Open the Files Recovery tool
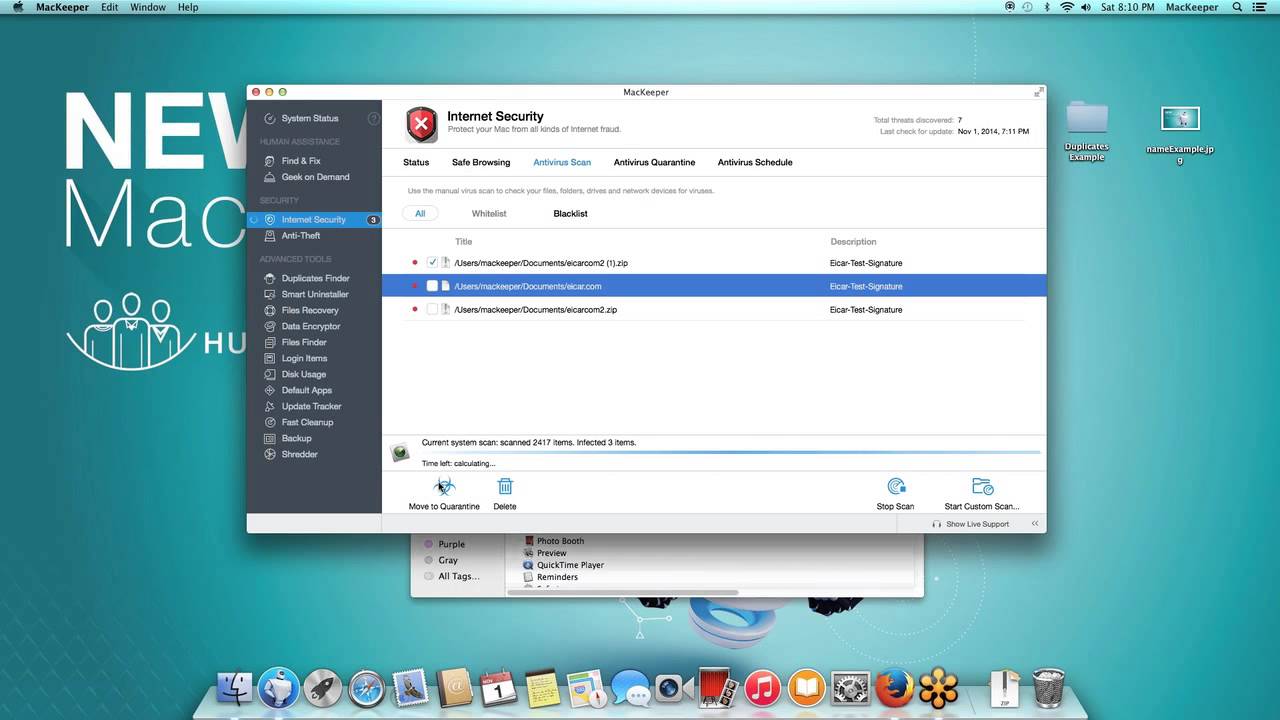Viewport: 1280px width, 720px height. pyautogui.click(x=309, y=310)
